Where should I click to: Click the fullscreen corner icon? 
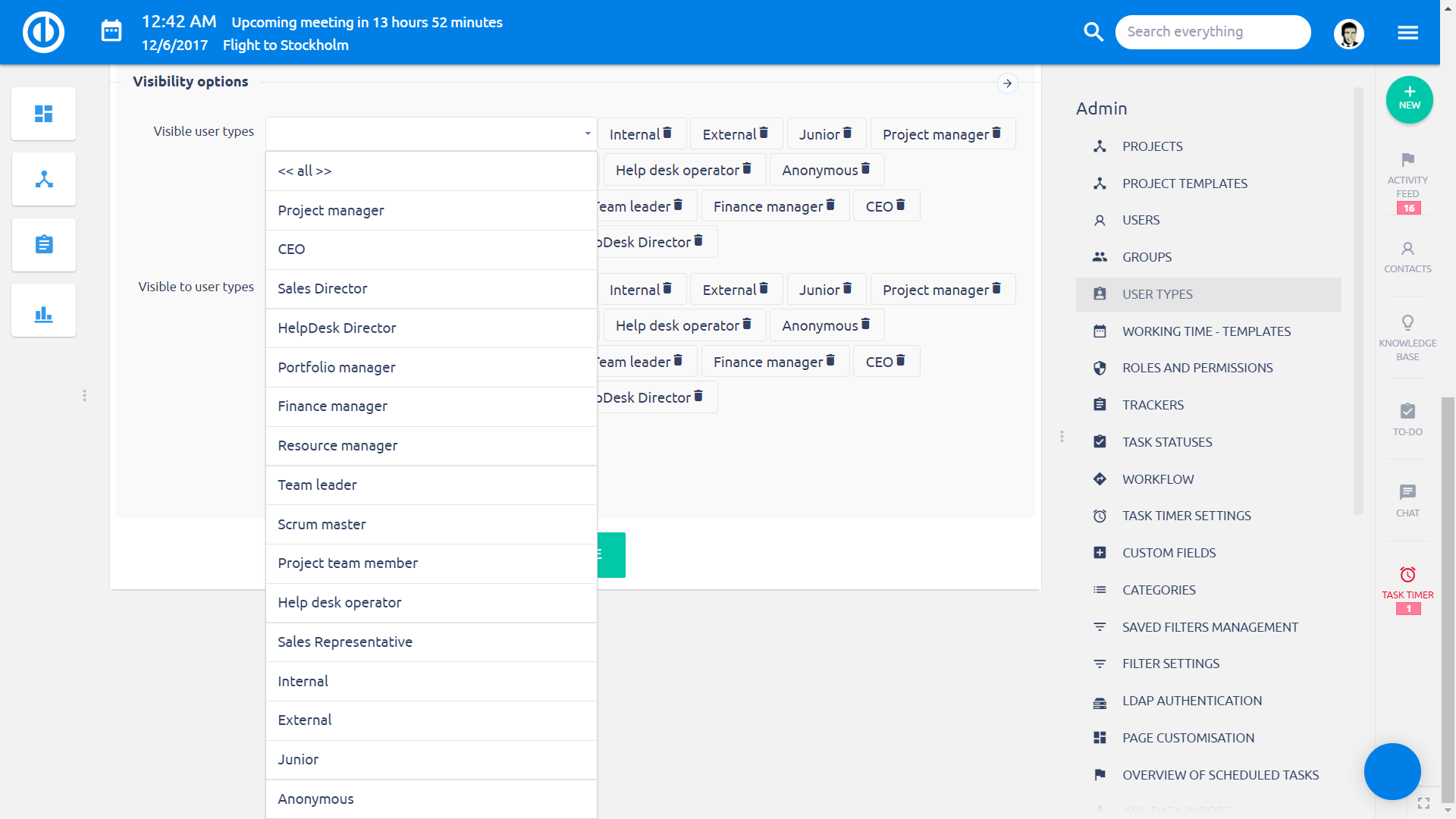coord(1423,802)
